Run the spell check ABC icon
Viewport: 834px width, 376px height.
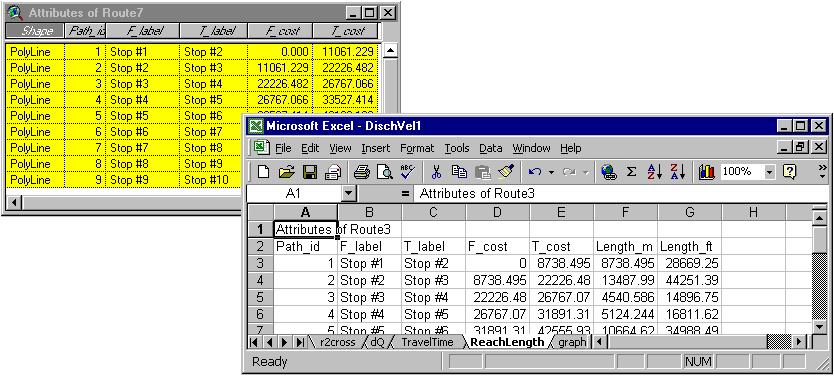pyautogui.click(x=407, y=172)
